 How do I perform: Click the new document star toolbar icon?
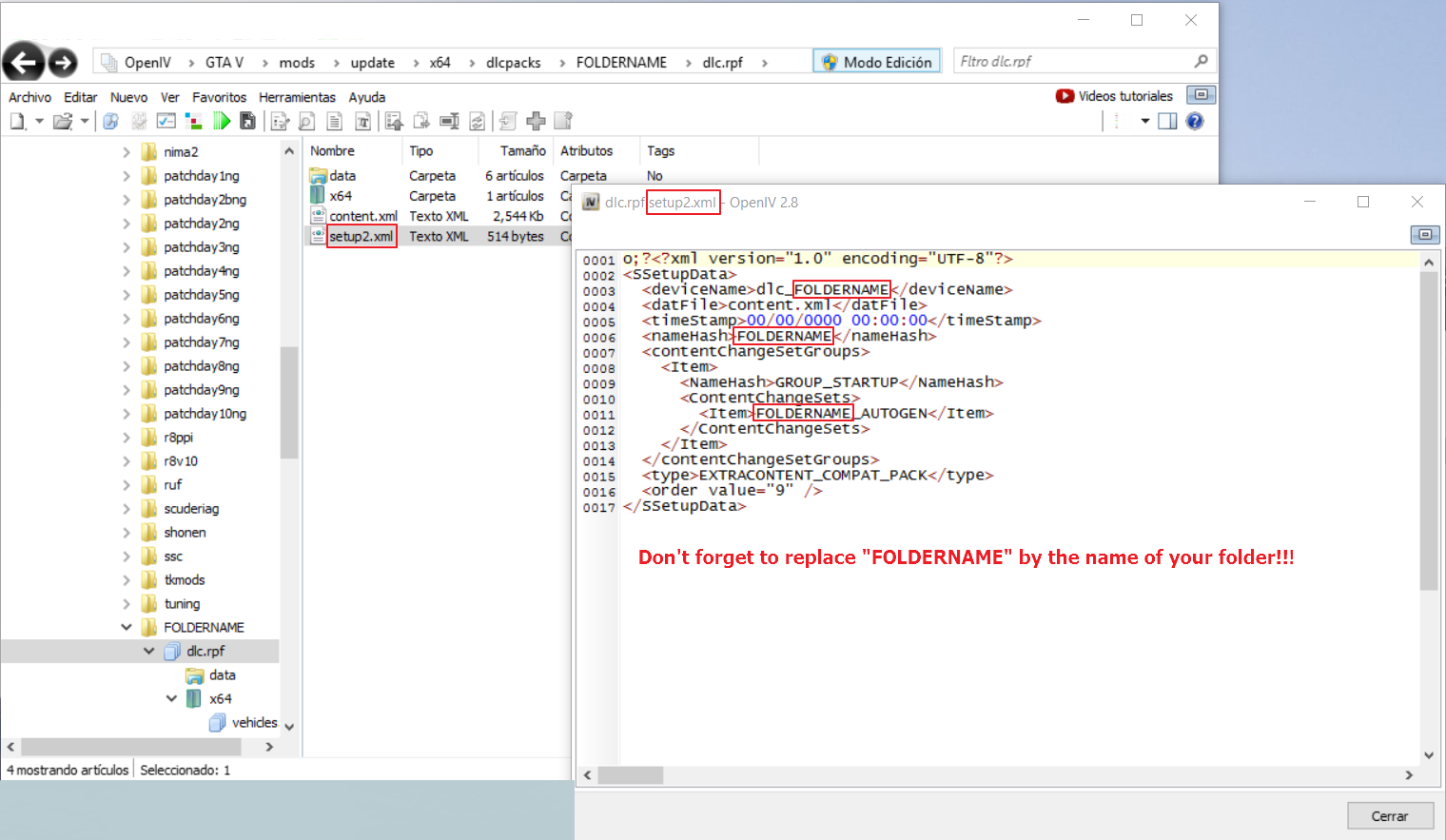click(563, 121)
